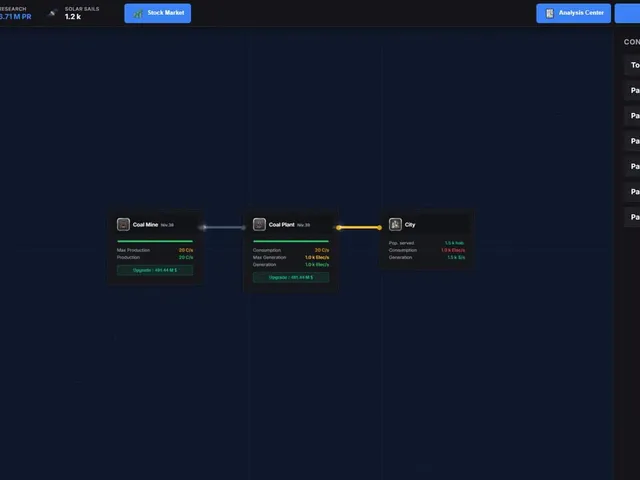This screenshot has width=640, height=480.
Task: Click Coal Mine Max Production value 20 C/s
Action: [186, 250]
